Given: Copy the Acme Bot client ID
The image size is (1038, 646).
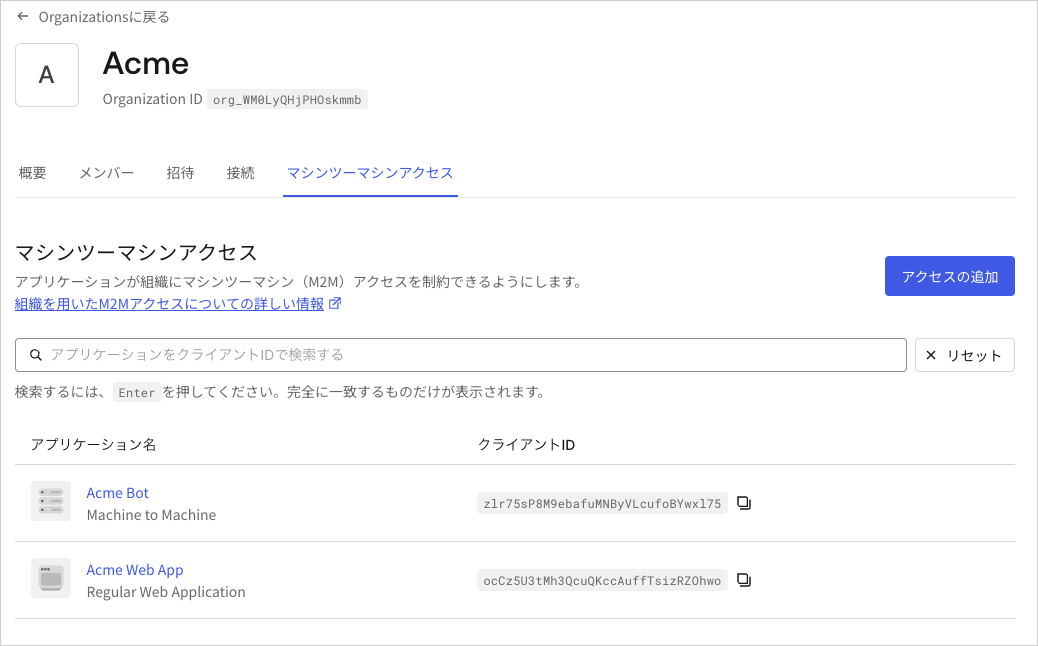Looking at the screenshot, I should [743, 503].
